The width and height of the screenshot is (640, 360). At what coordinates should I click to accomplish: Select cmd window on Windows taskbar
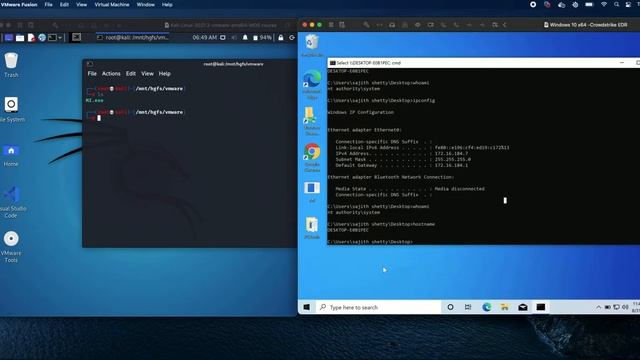[x=541, y=307]
